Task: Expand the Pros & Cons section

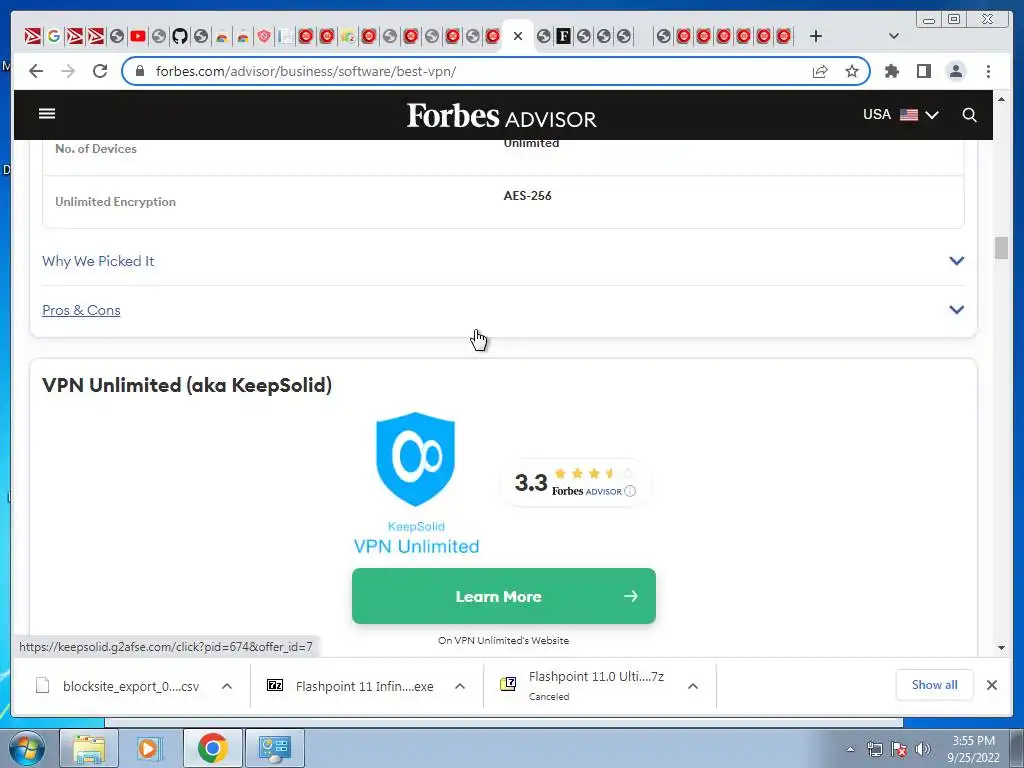Action: [x=956, y=310]
